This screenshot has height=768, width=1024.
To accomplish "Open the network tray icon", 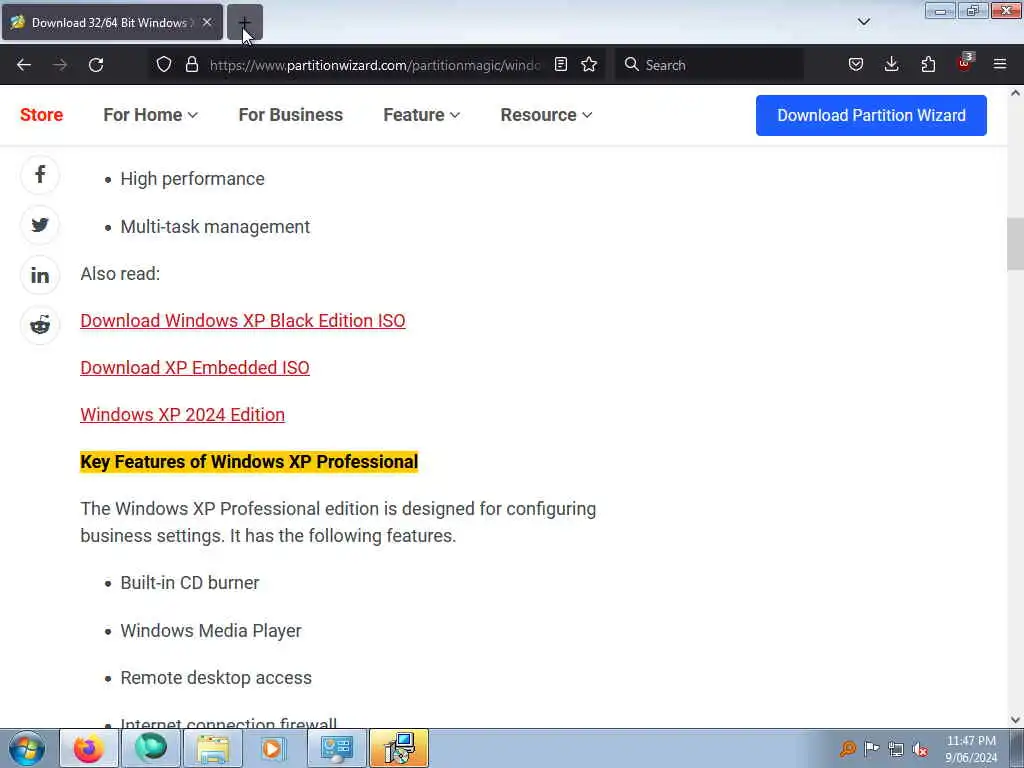I will click(896, 748).
